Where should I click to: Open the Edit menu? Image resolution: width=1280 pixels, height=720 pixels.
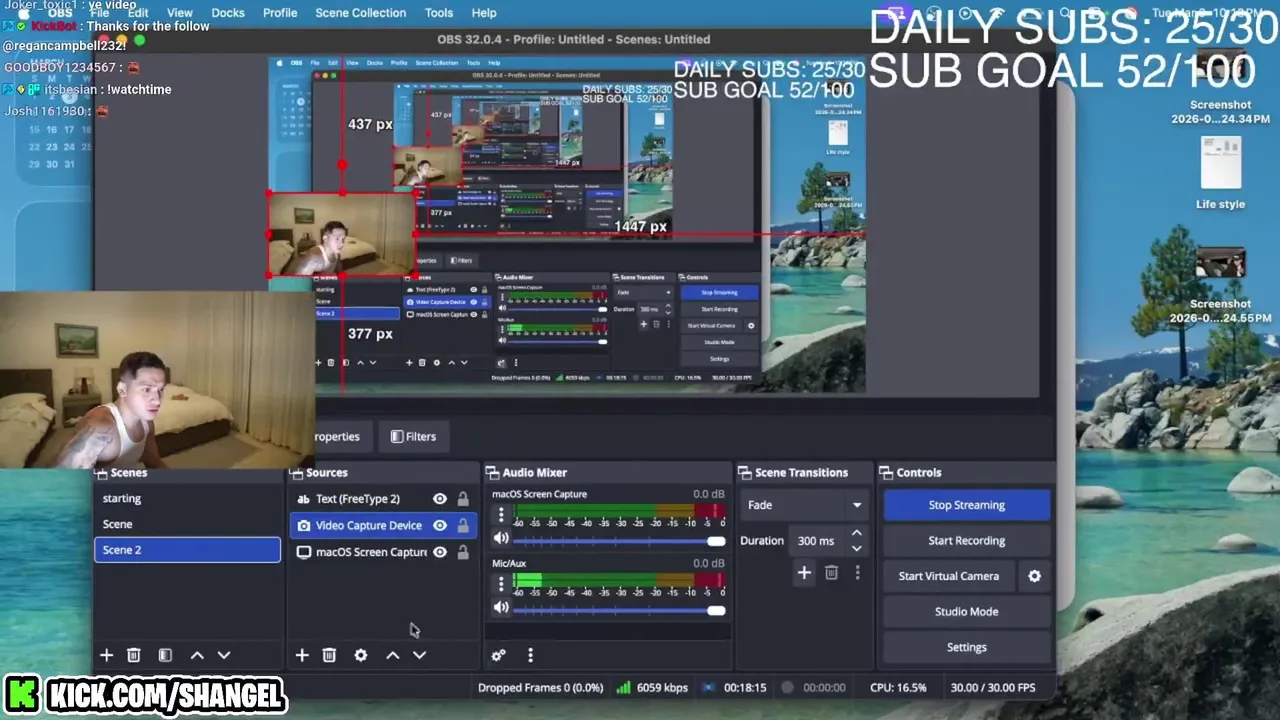(x=138, y=13)
